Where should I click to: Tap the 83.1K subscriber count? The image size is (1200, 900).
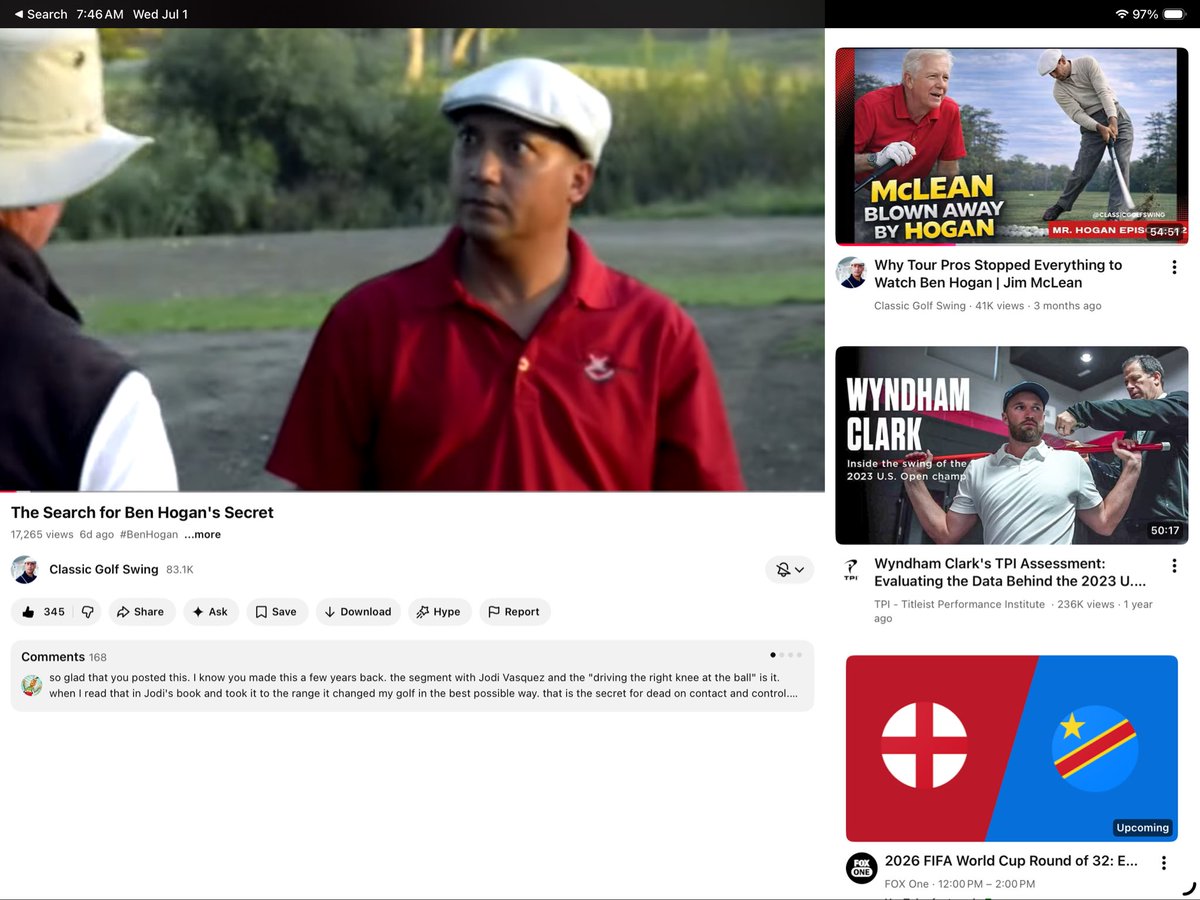[180, 569]
